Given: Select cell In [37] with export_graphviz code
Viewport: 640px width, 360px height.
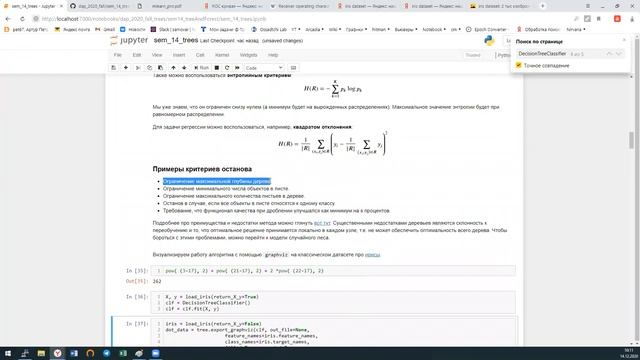Looking at the screenshot, I should pyautogui.click(x=333, y=333).
